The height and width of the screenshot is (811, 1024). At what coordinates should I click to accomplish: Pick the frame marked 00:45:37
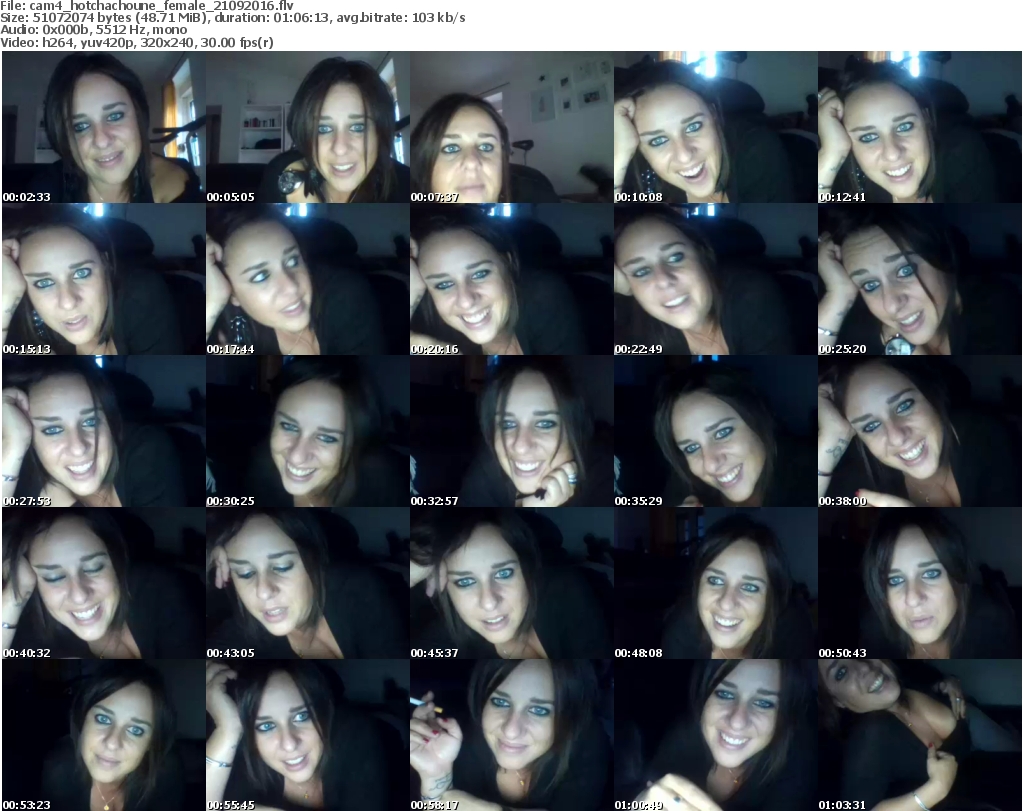point(511,583)
